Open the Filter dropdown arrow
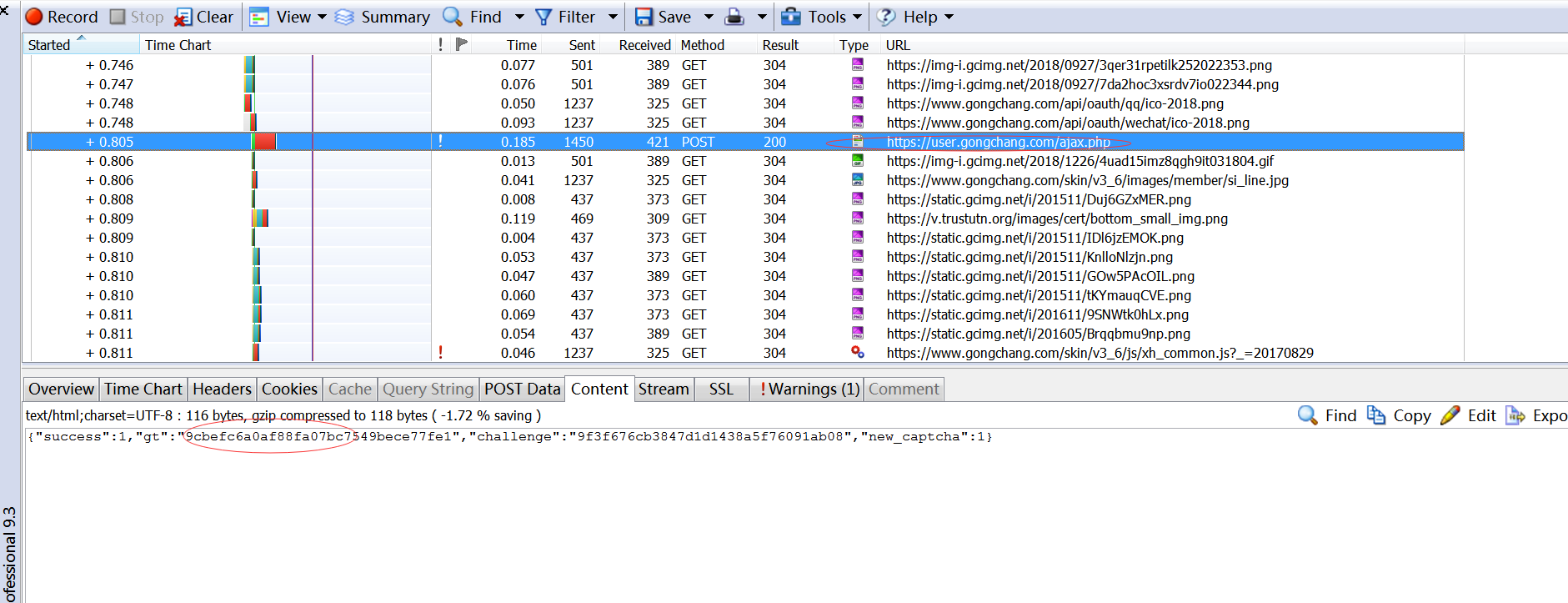The height and width of the screenshot is (603, 1568). (613, 17)
